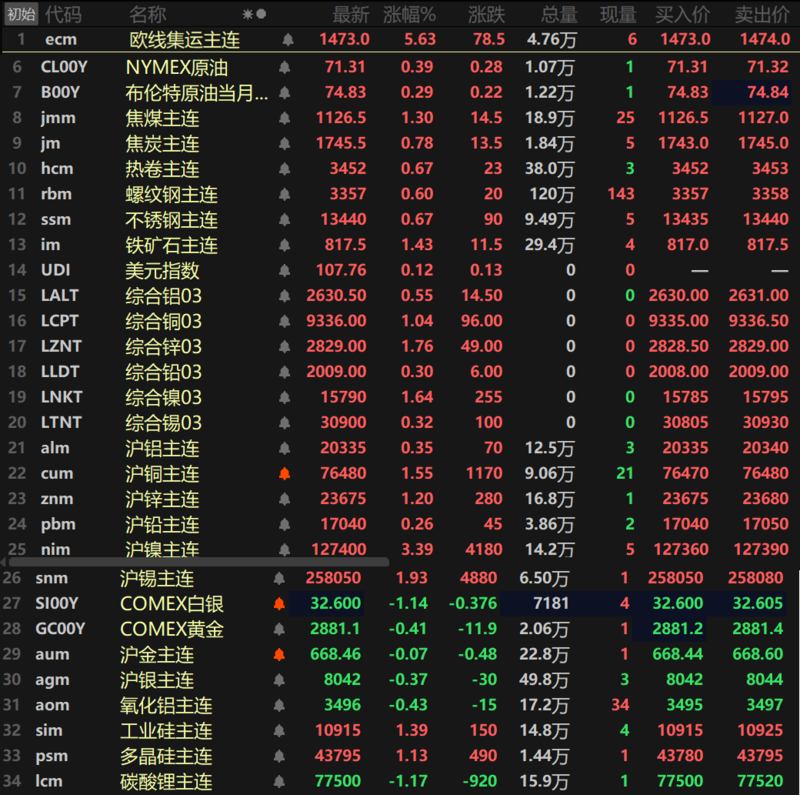This screenshot has width=800, height=795.
Task: Click the orange alert bell for 沪铜主连
Action: (285, 474)
